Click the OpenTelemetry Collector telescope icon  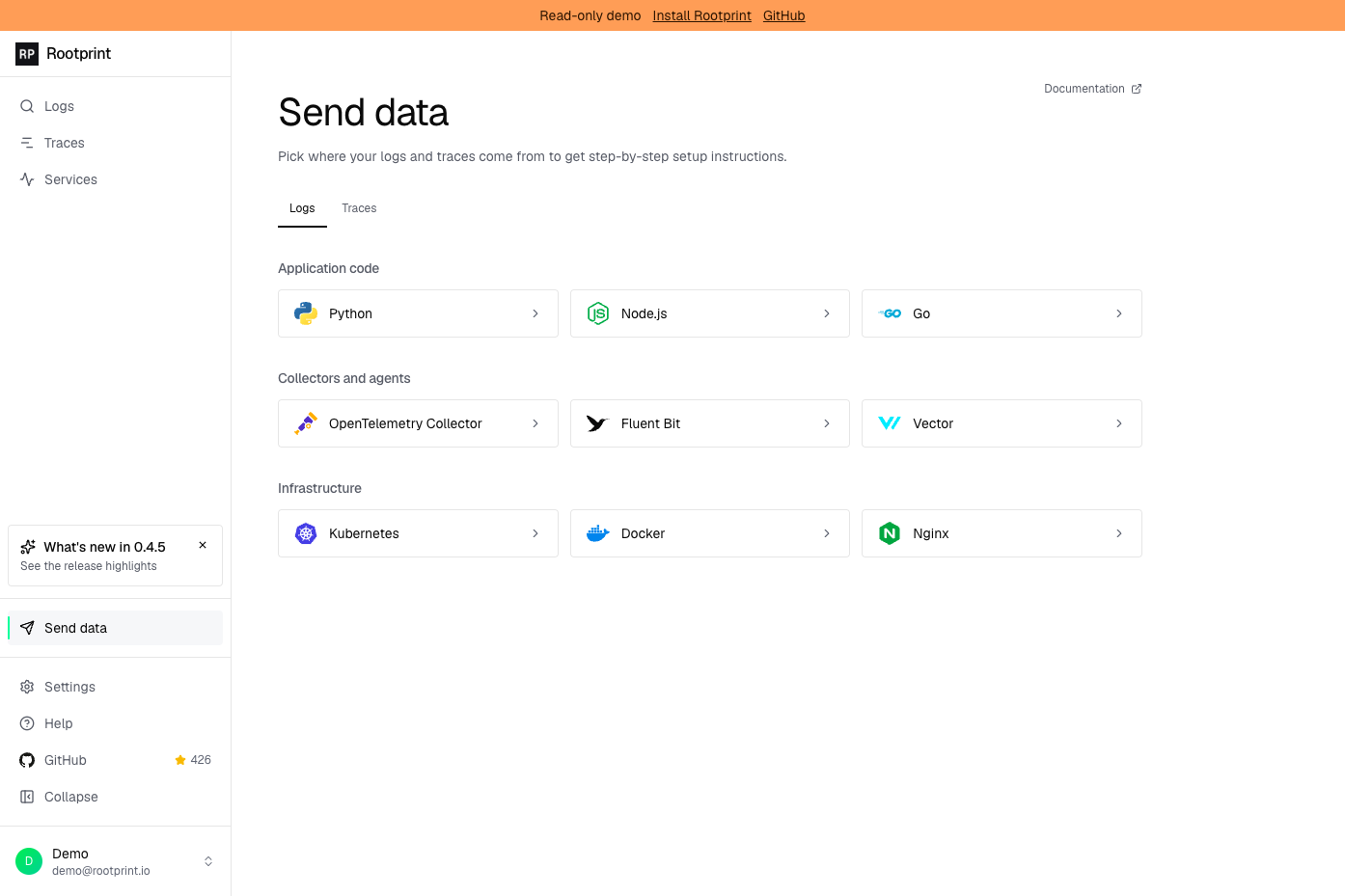click(306, 423)
